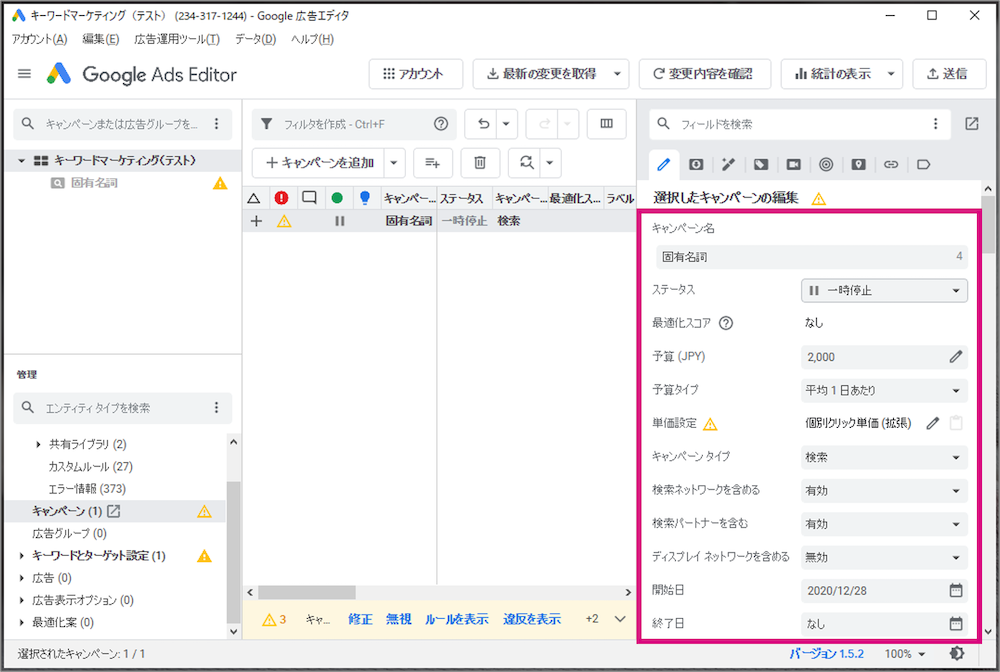Open the dropdown arrow beside the find and replace icon
The height and width of the screenshot is (672, 1000).
tap(550, 163)
